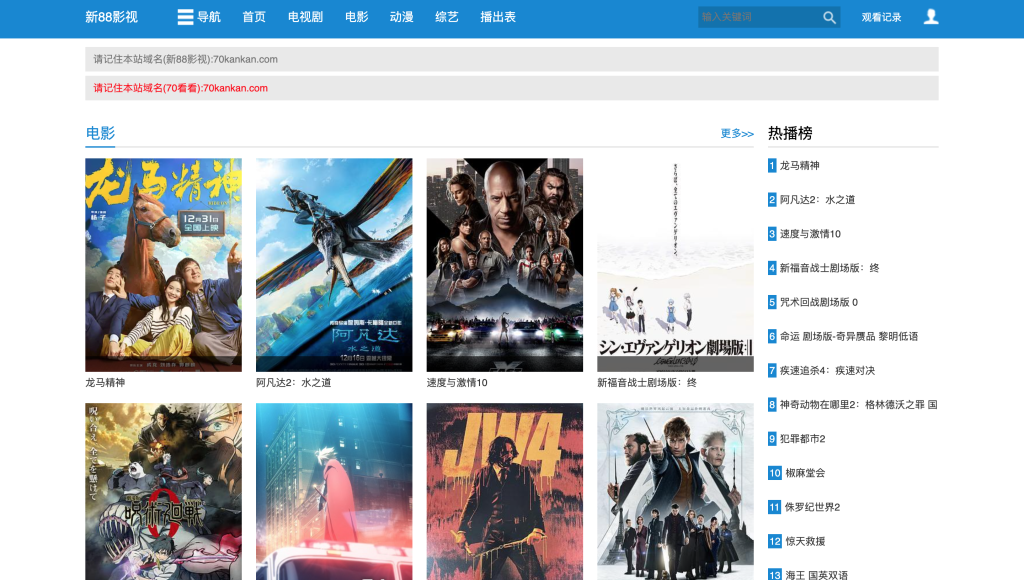This screenshot has width=1024, height=580.
Task: Click rank 1 badge in hot list
Action: 772,166
